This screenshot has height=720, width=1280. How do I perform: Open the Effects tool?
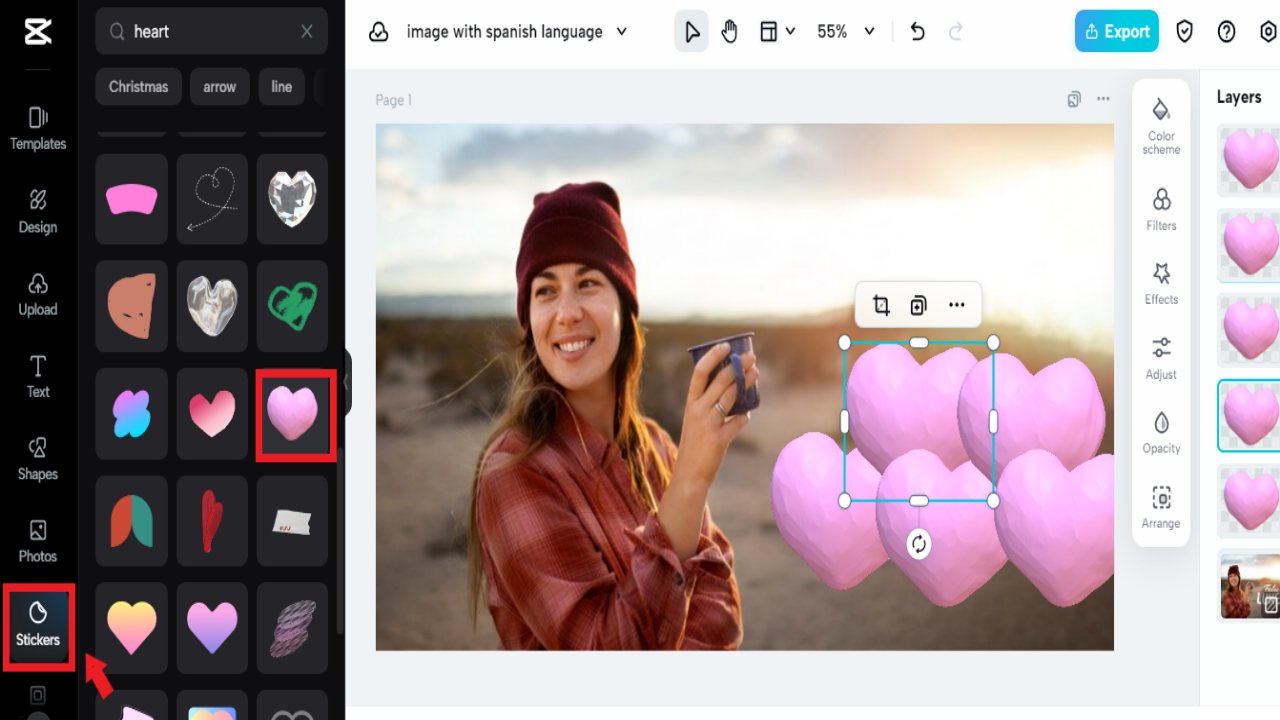[x=1161, y=283]
